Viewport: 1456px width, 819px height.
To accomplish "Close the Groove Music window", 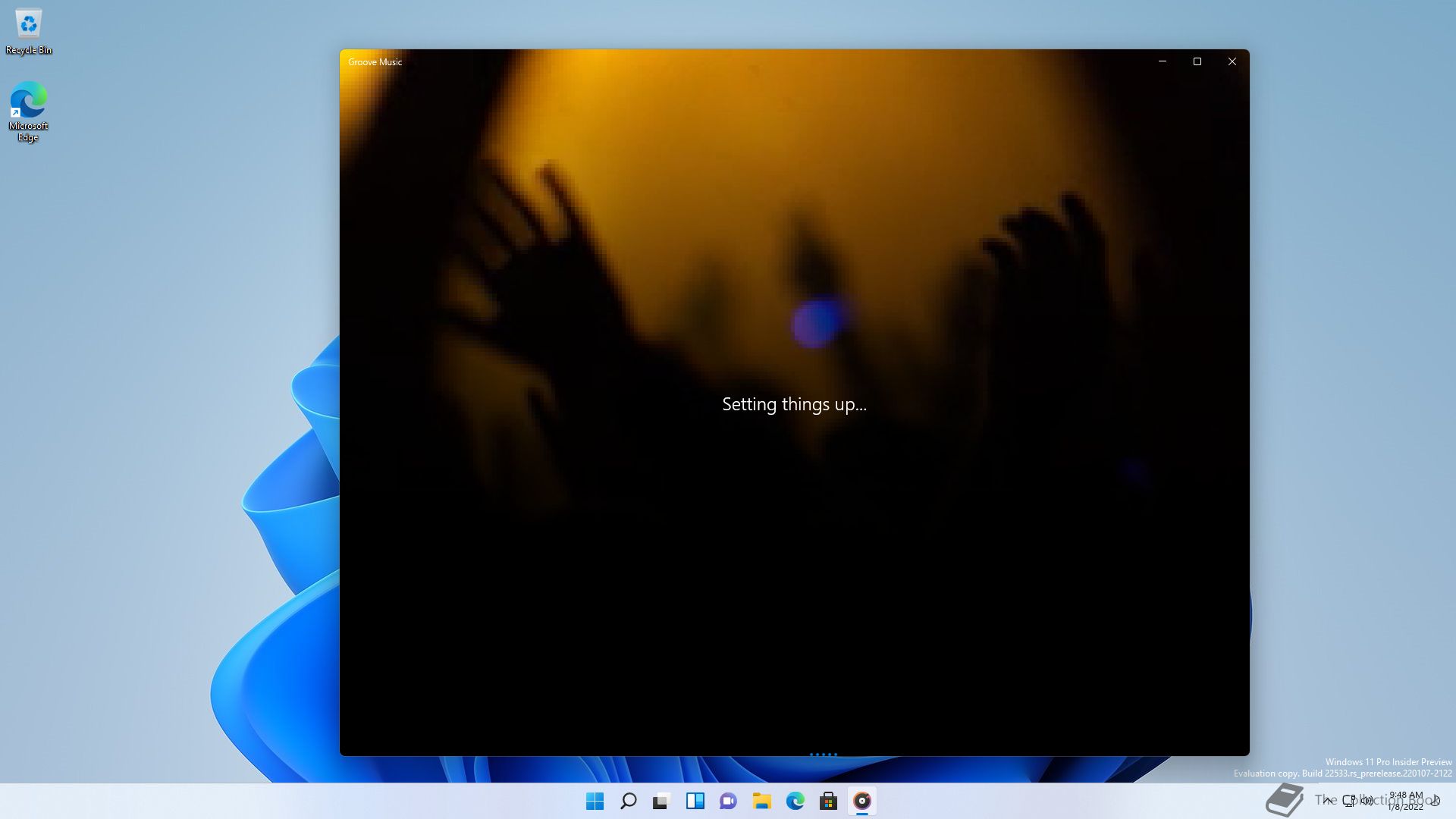I will pyautogui.click(x=1232, y=61).
